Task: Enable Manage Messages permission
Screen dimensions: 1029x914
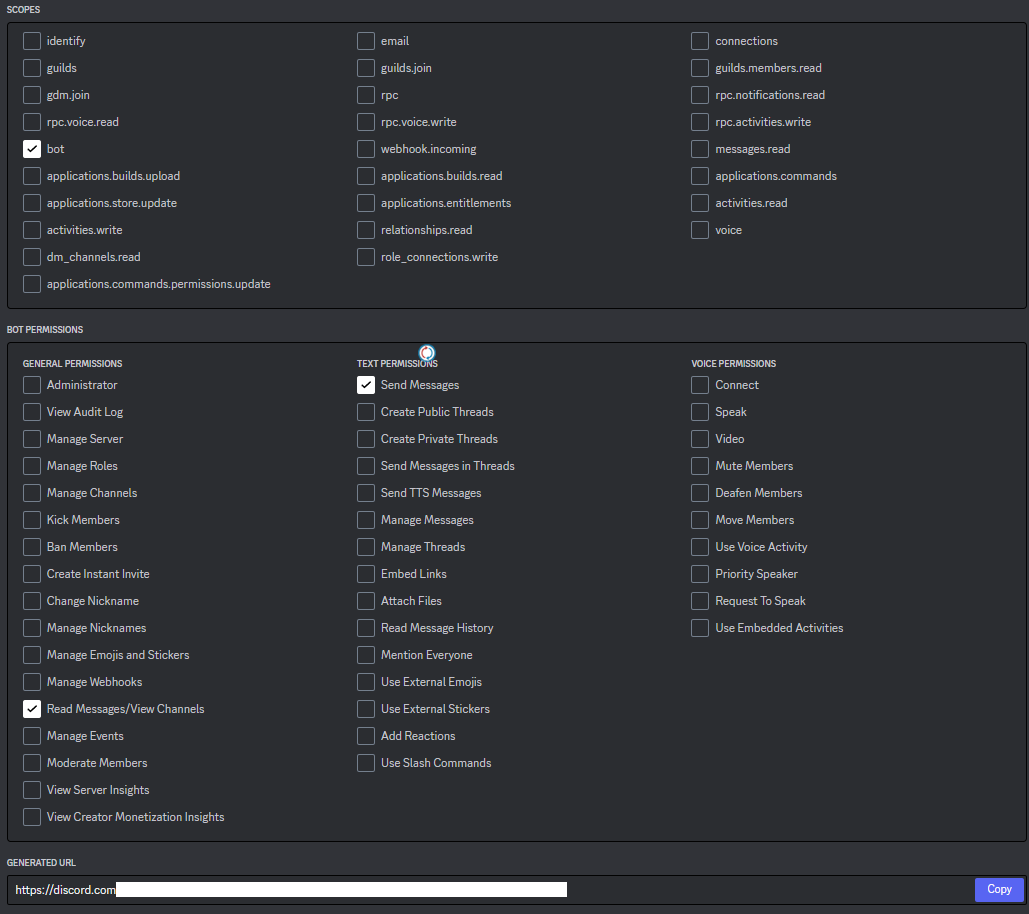Action: 366,520
